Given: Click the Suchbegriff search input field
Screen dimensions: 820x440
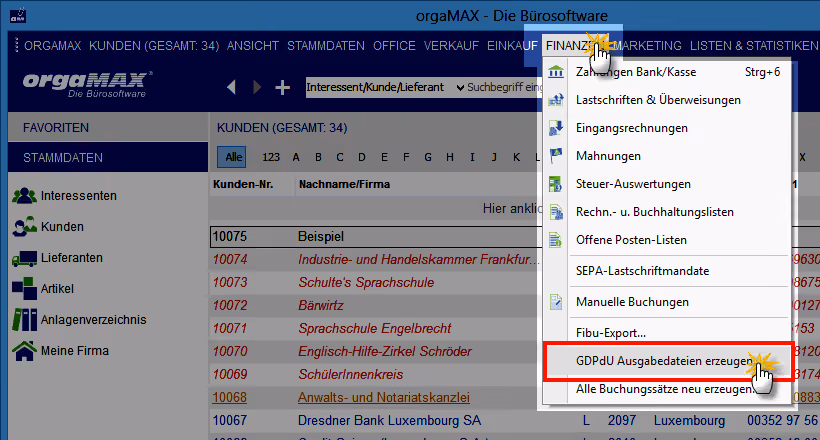Looking at the screenshot, I should (504, 87).
